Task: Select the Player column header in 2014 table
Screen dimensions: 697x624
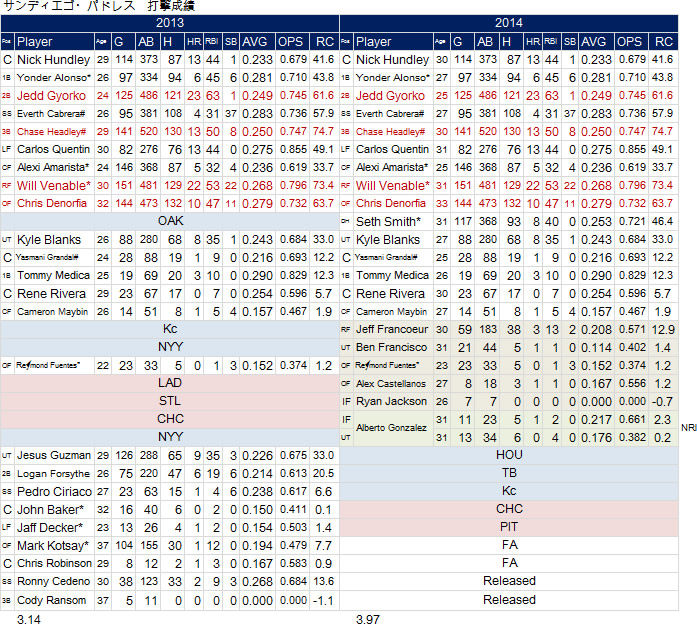Action: click(x=393, y=42)
